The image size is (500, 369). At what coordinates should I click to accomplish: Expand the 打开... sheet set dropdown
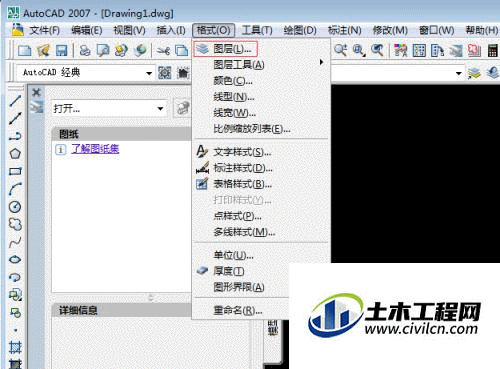(x=160, y=108)
